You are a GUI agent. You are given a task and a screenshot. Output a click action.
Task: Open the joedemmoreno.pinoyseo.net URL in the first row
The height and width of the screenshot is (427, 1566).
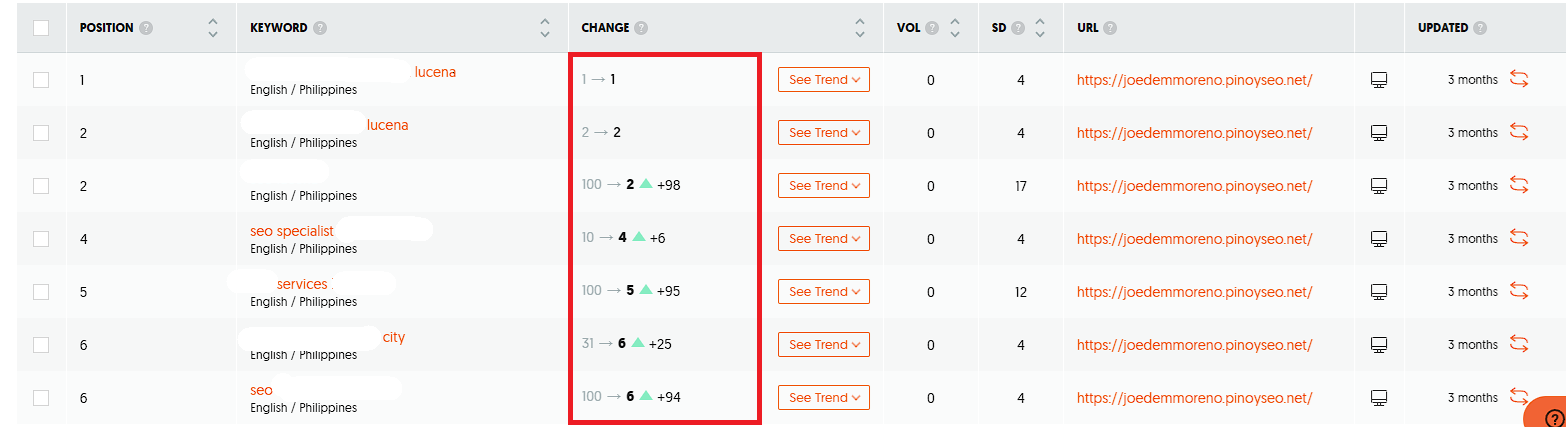point(1194,80)
